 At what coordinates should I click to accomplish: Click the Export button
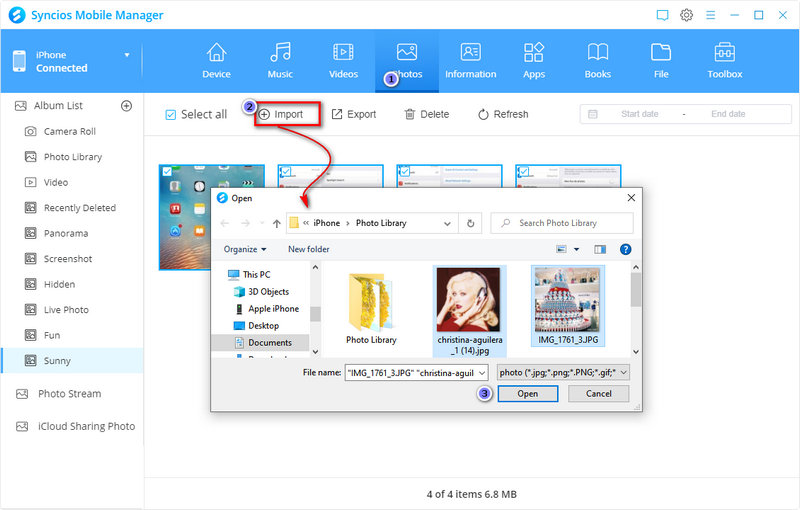click(354, 114)
